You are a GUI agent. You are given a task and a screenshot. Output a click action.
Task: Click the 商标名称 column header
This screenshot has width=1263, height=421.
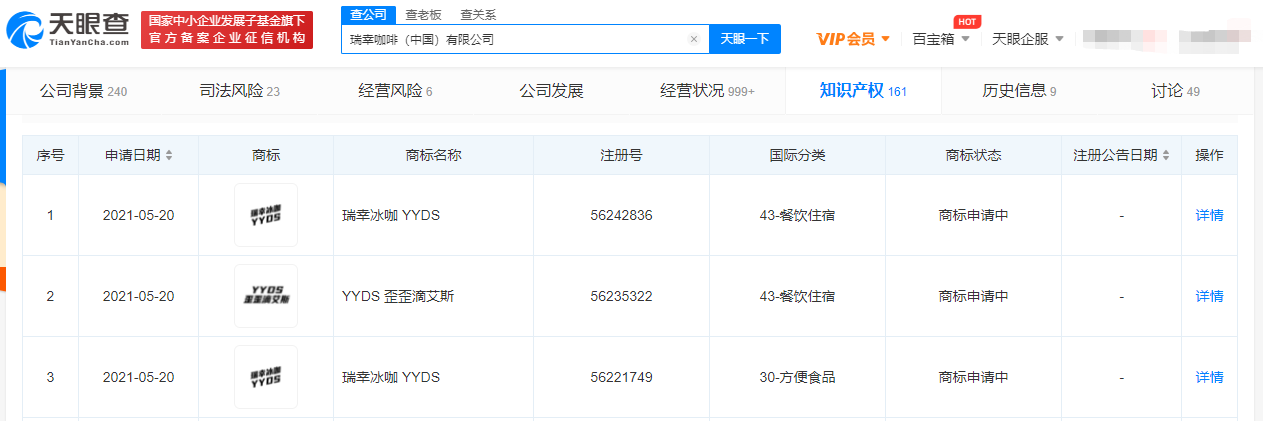click(x=433, y=156)
